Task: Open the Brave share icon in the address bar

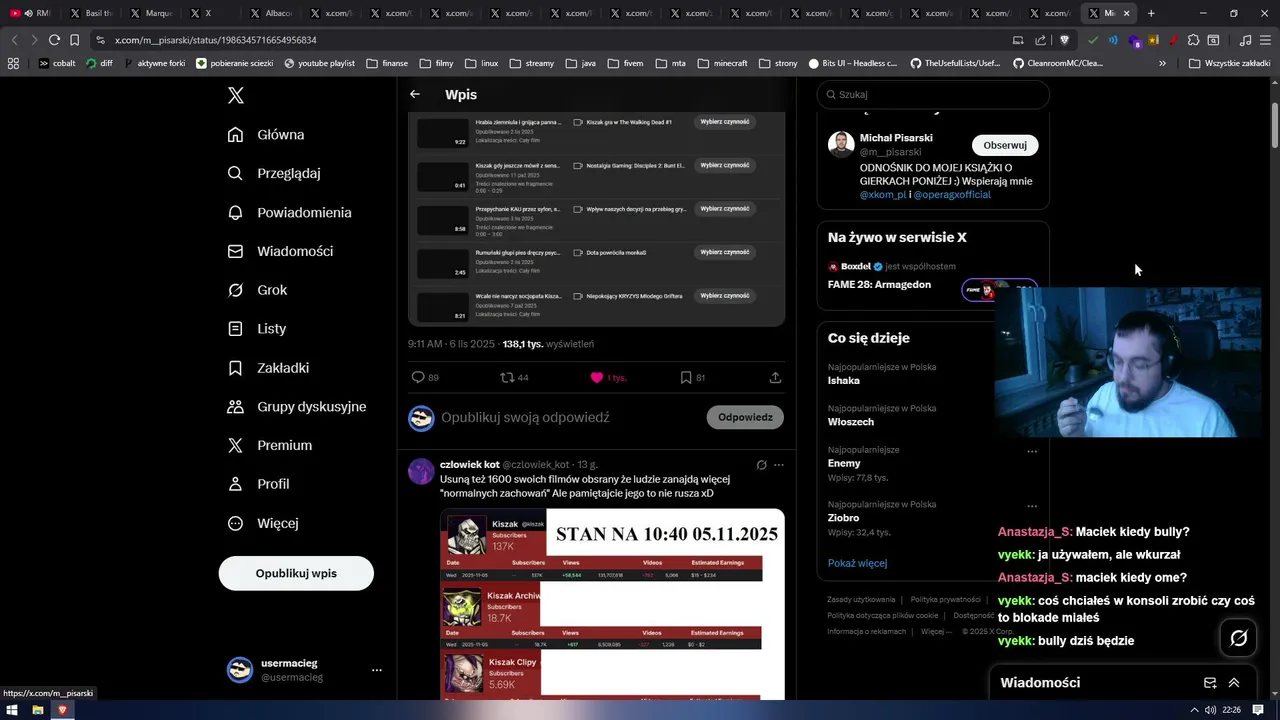Action: pyautogui.click(x=1040, y=40)
